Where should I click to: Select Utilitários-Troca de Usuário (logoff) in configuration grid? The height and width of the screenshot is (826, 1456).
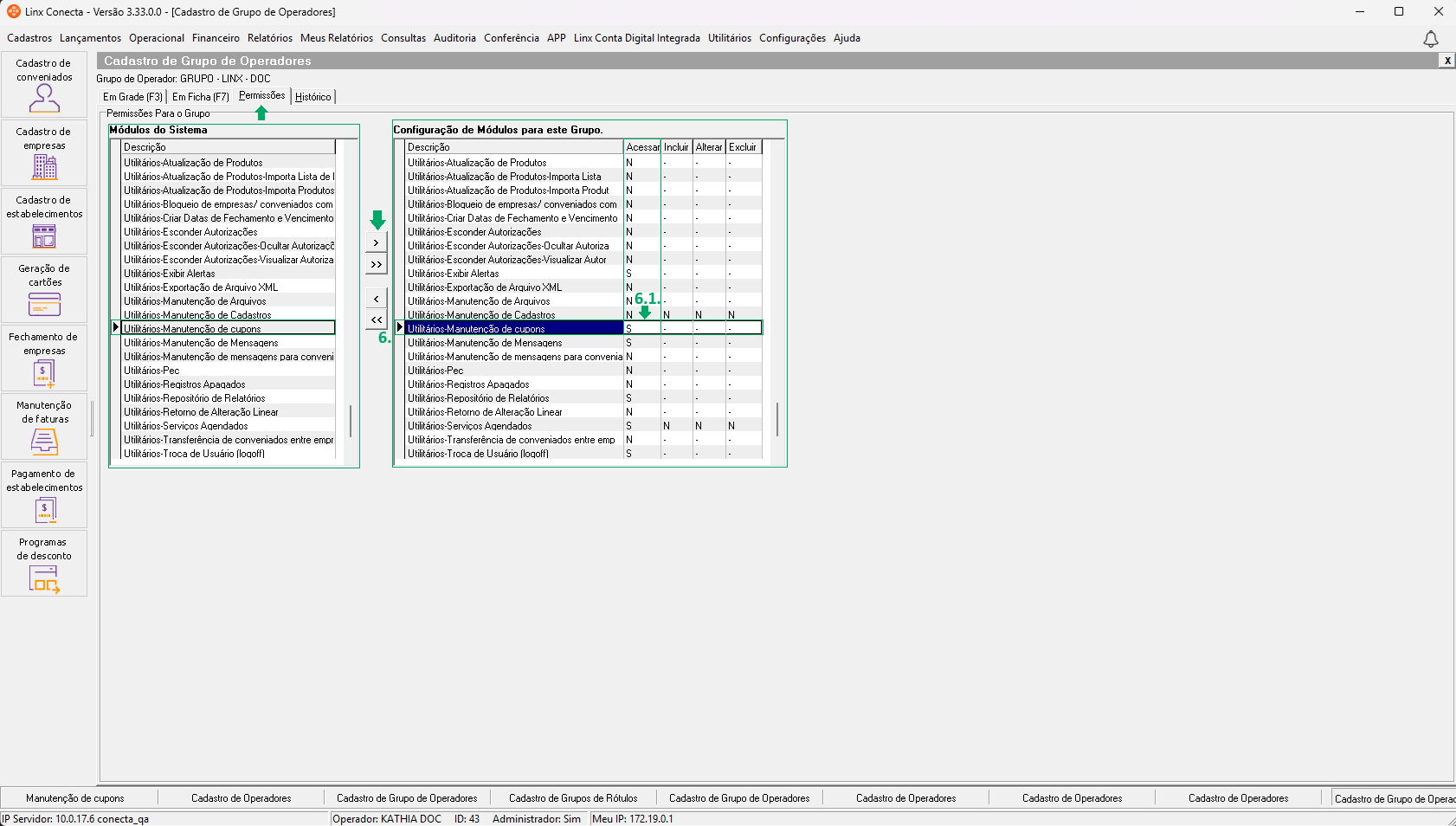[x=514, y=454]
